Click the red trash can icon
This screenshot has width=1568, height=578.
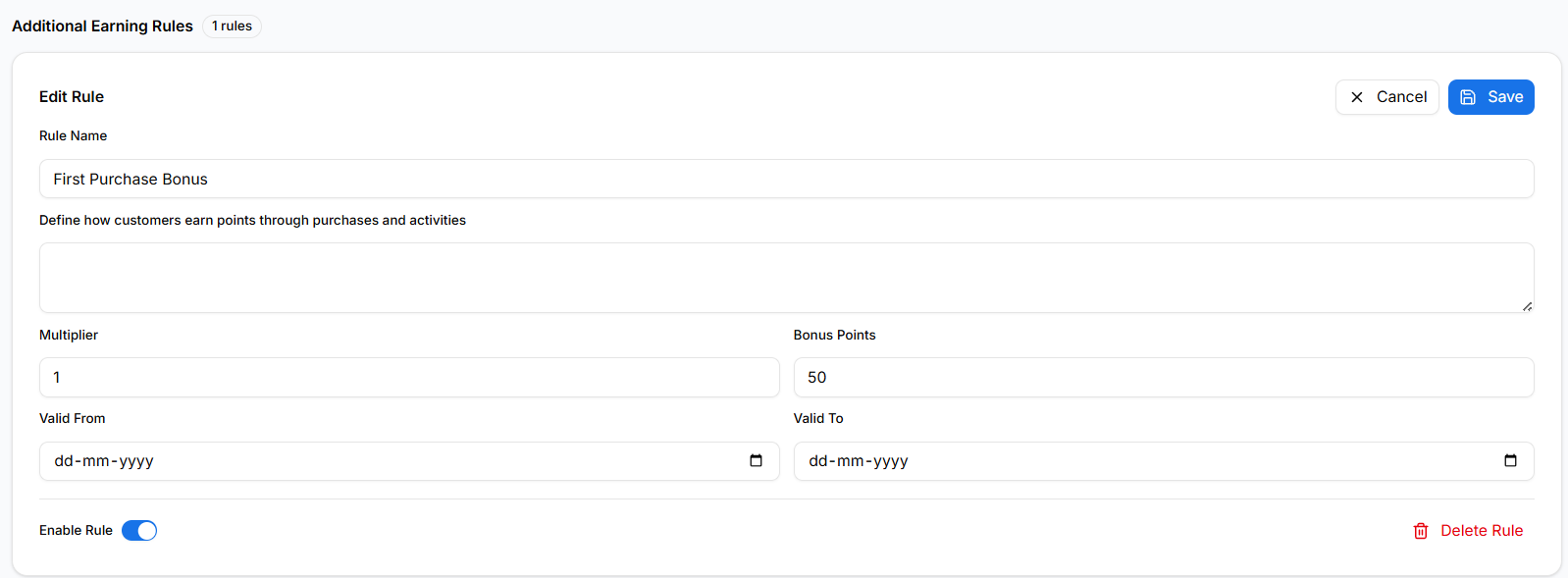click(1420, 531)
